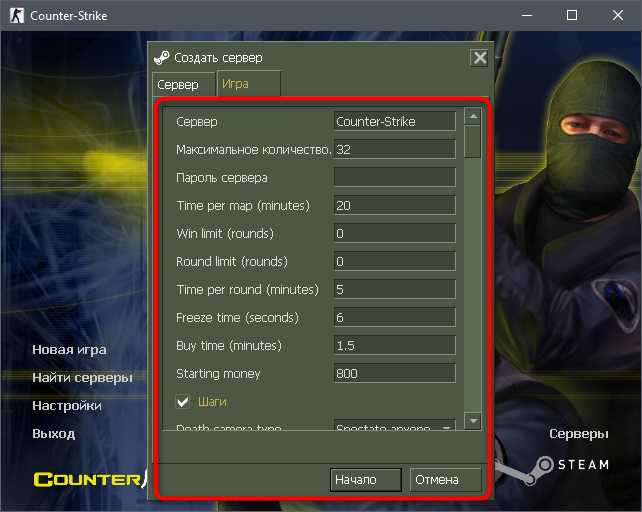This screenshot has width=642, height=512.
Task: Click the Counter-Strike app icon in title bar
Action: coord(16,16)
